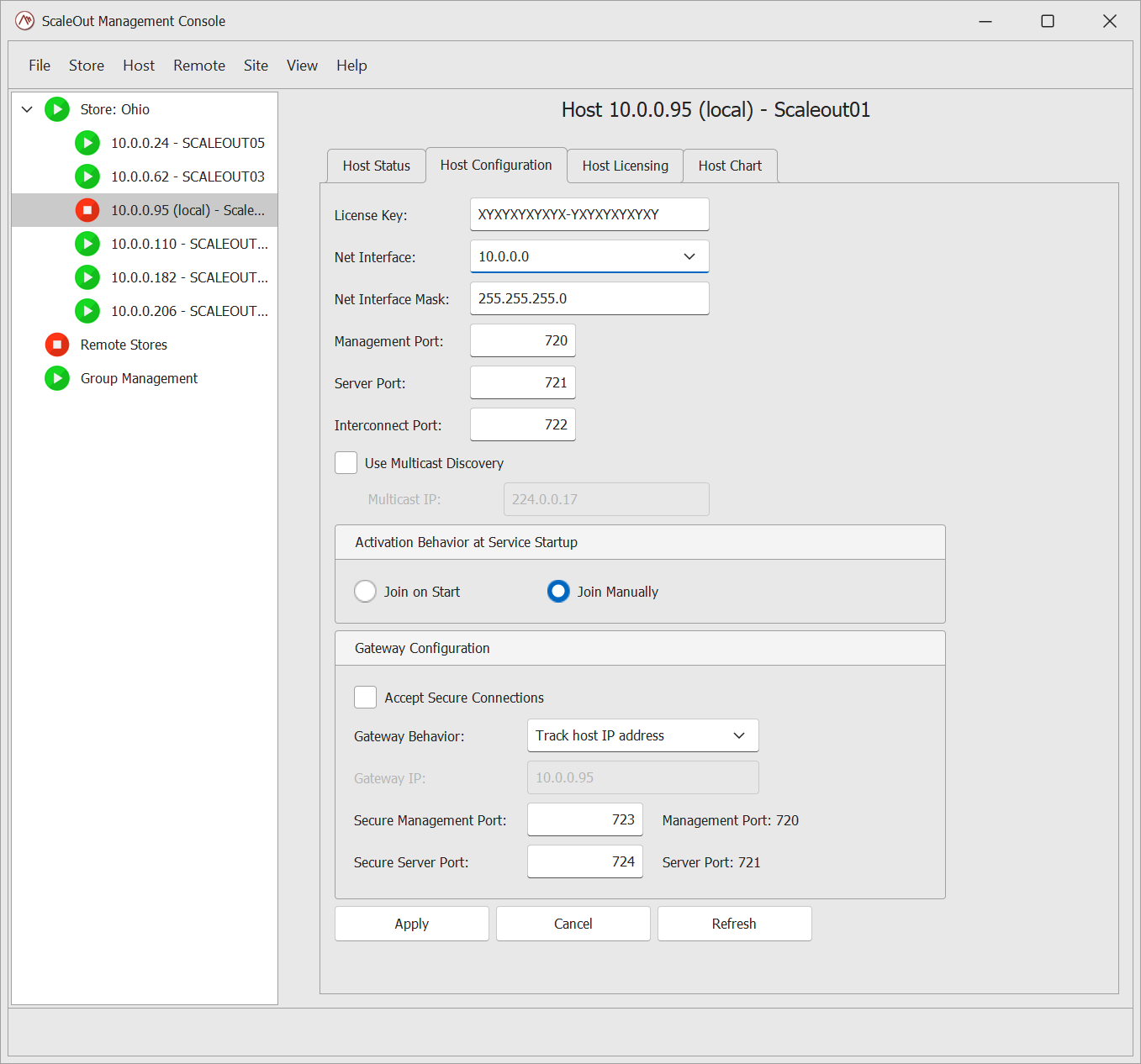Open the Host menu

click(139, 66)
